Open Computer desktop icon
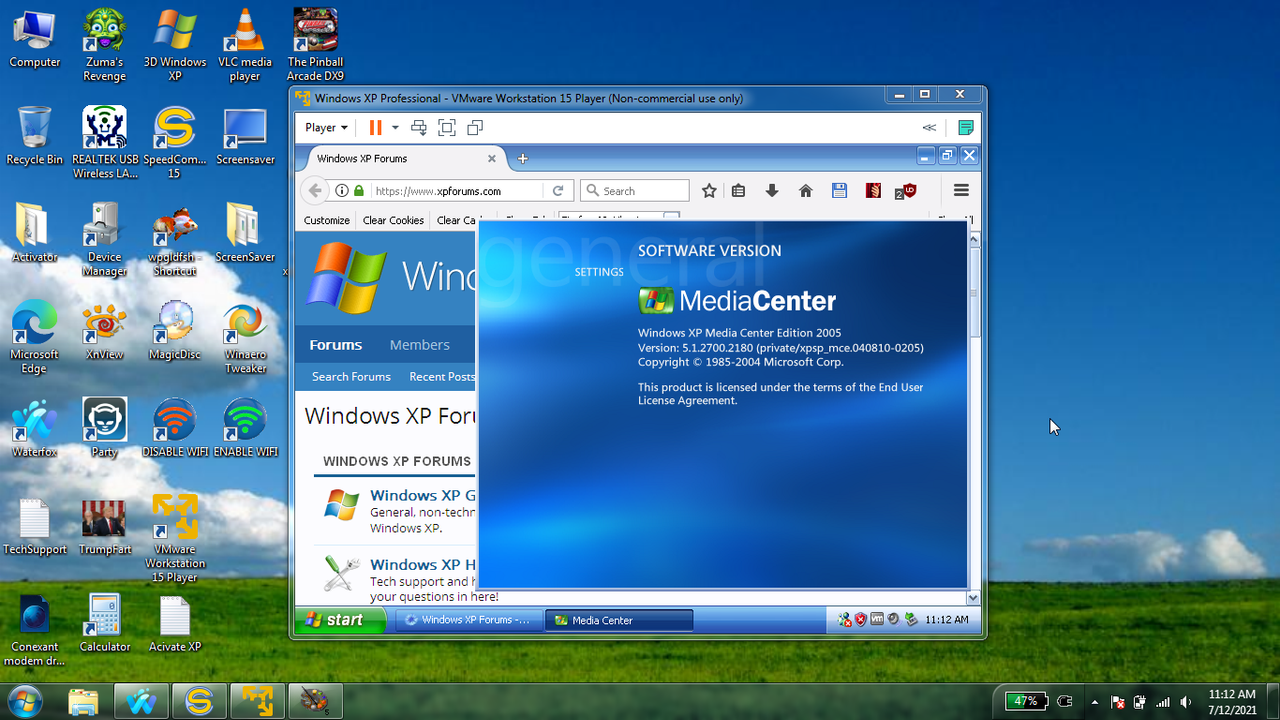This screenshot has width=1280, height=720. click(35, 40)
